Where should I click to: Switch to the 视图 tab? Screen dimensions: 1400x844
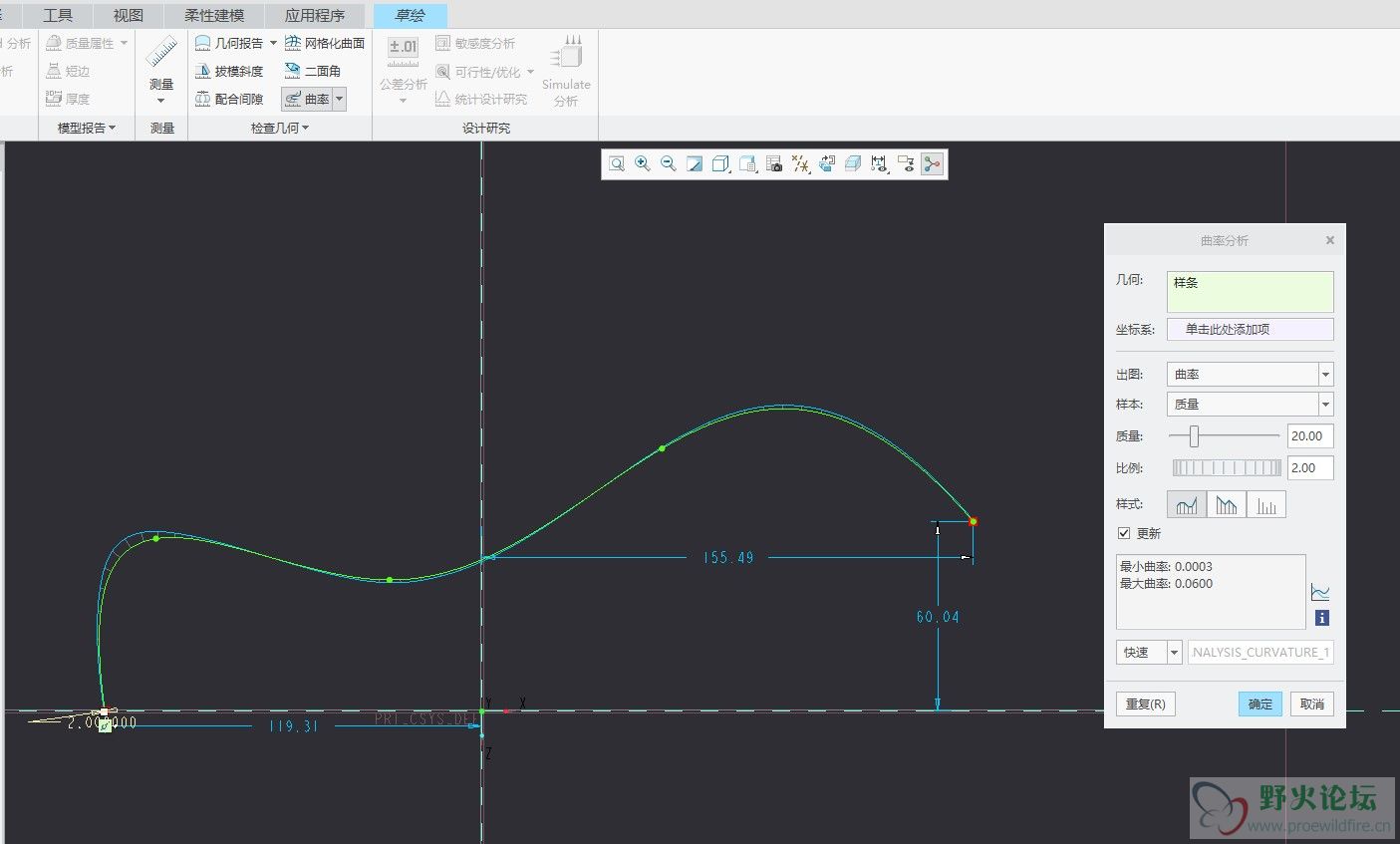[129, 15]
